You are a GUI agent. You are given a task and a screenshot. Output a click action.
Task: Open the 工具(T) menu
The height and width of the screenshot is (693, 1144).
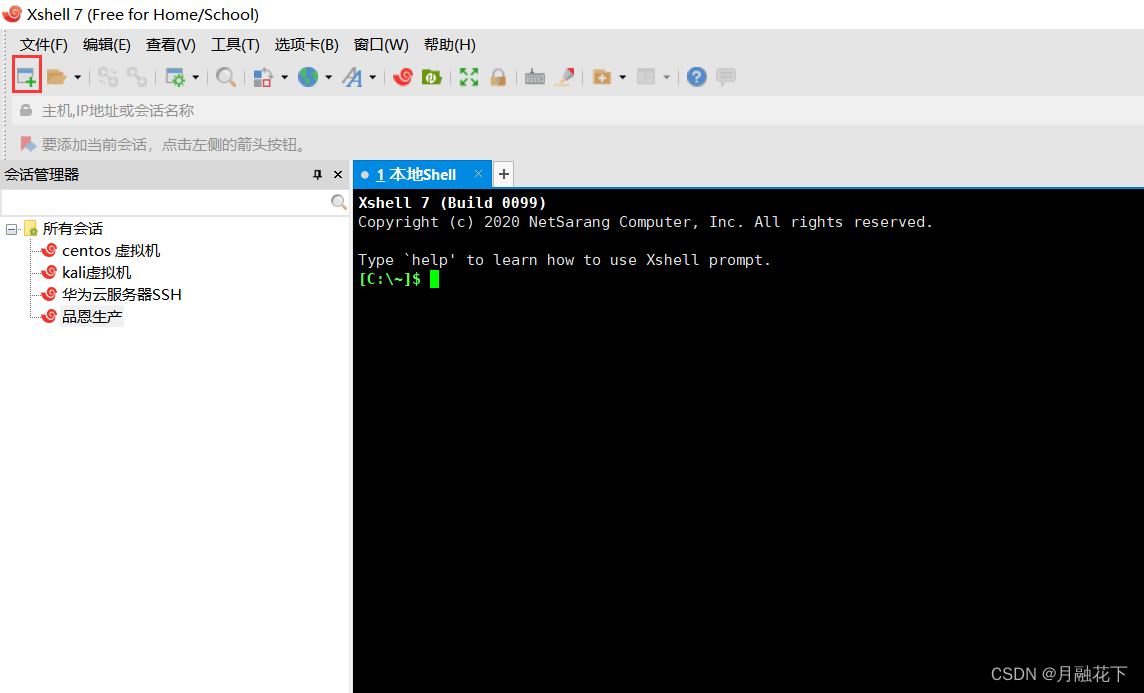pyautogui.click(x=235, y=45)
